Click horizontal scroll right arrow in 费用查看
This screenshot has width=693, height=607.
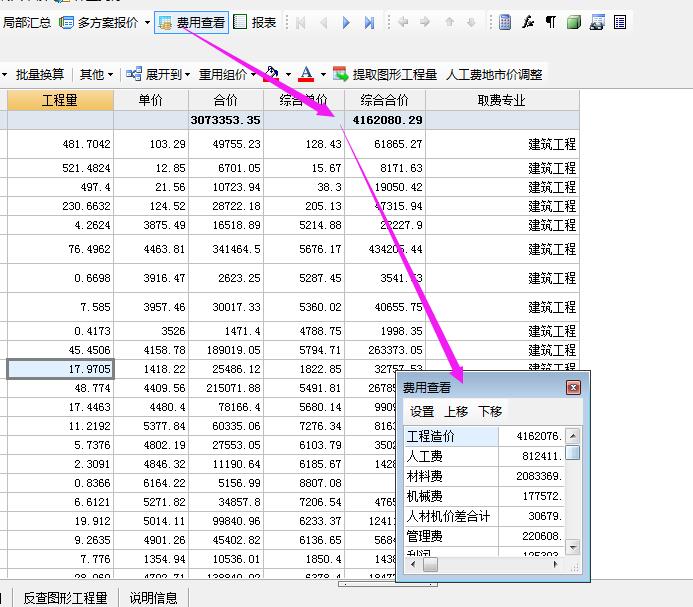click(x=555, y=565)
